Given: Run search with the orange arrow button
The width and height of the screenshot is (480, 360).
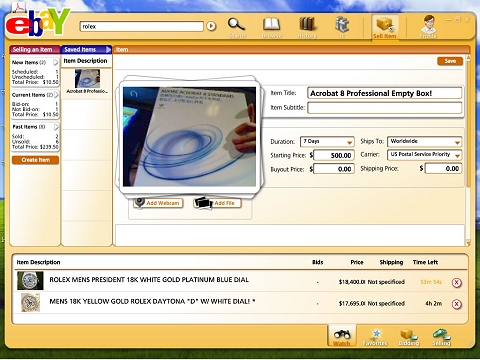Looking at the screenshot, I should click(211, 26).
